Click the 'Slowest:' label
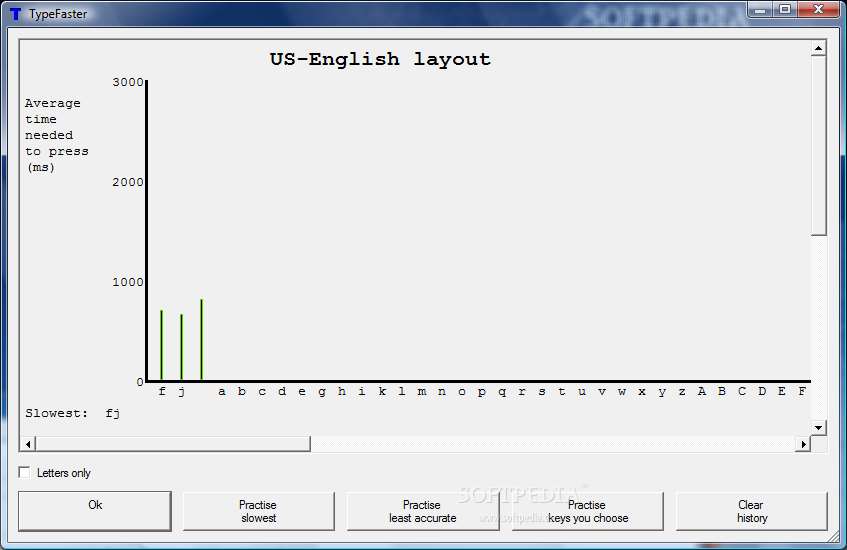 tap(56, 413)
